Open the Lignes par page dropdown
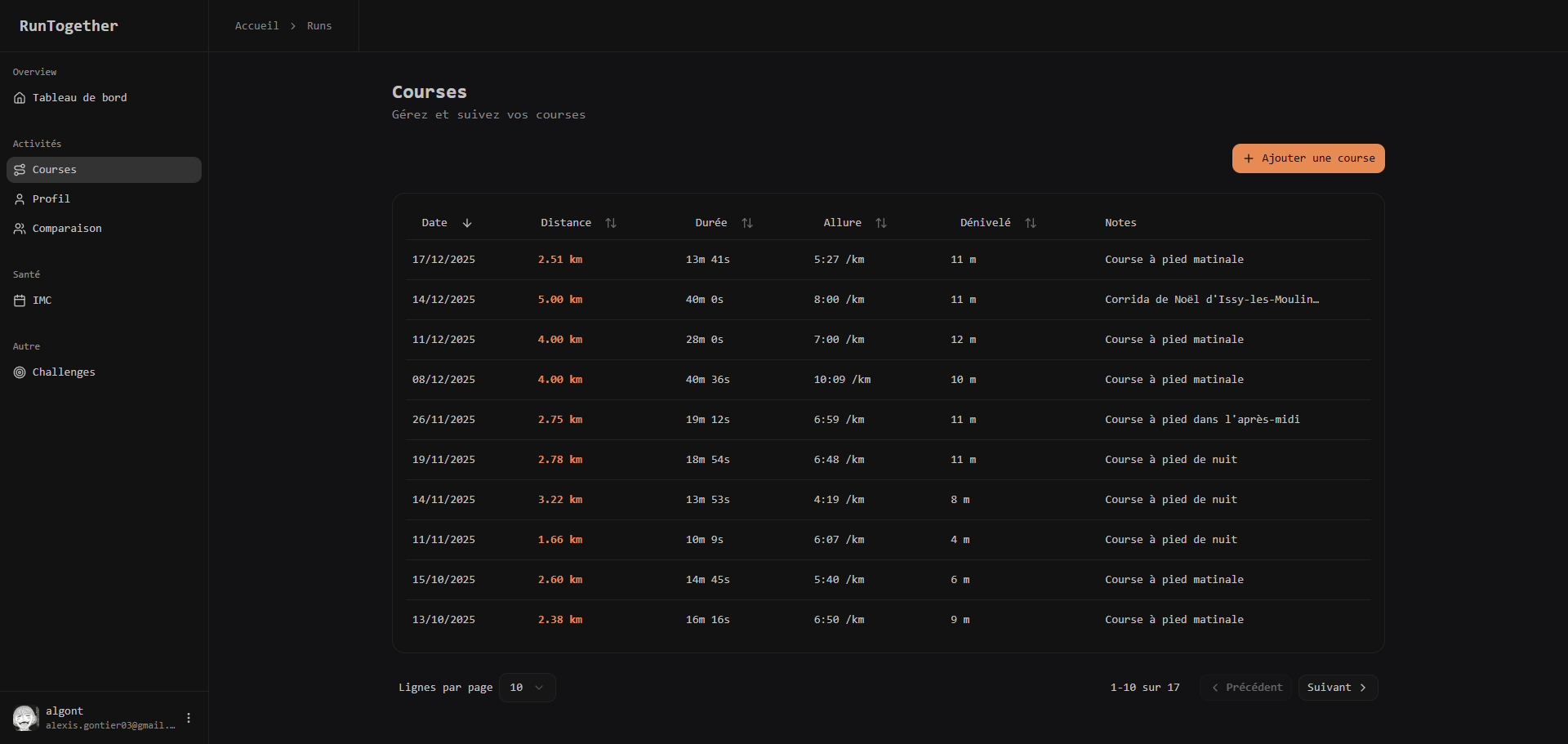The image size is (1568, 744). click(527, 688)
